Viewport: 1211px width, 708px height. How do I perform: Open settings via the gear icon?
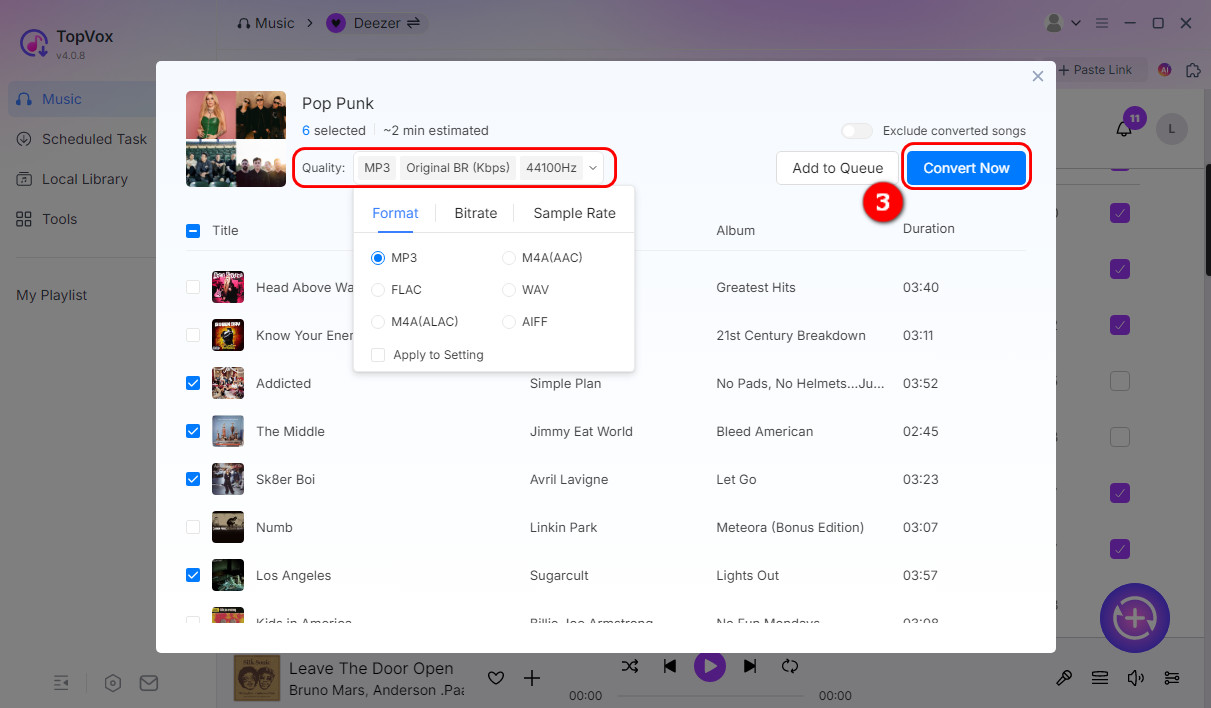(112, 682)
